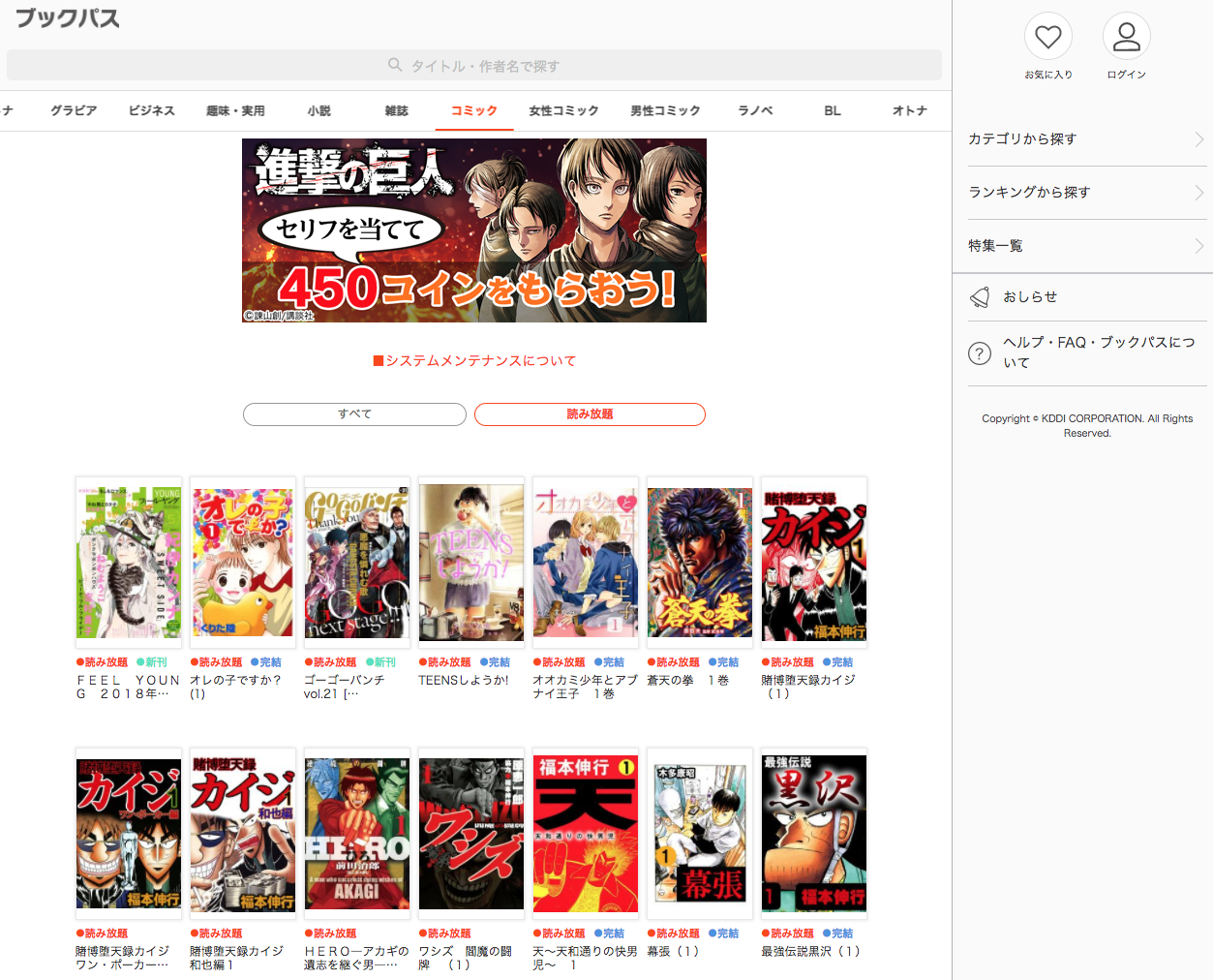This screenshot has height=980, width=1213.
Task: Select the title text TEENSしようか!
Action: (x=464, y=681)
